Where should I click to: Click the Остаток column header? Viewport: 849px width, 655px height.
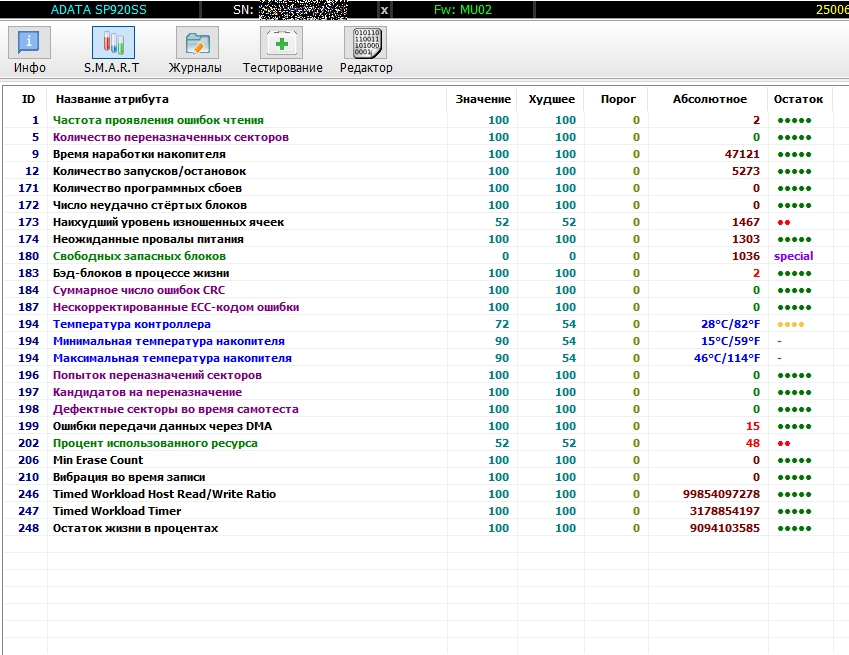click(x=798, y=99)
